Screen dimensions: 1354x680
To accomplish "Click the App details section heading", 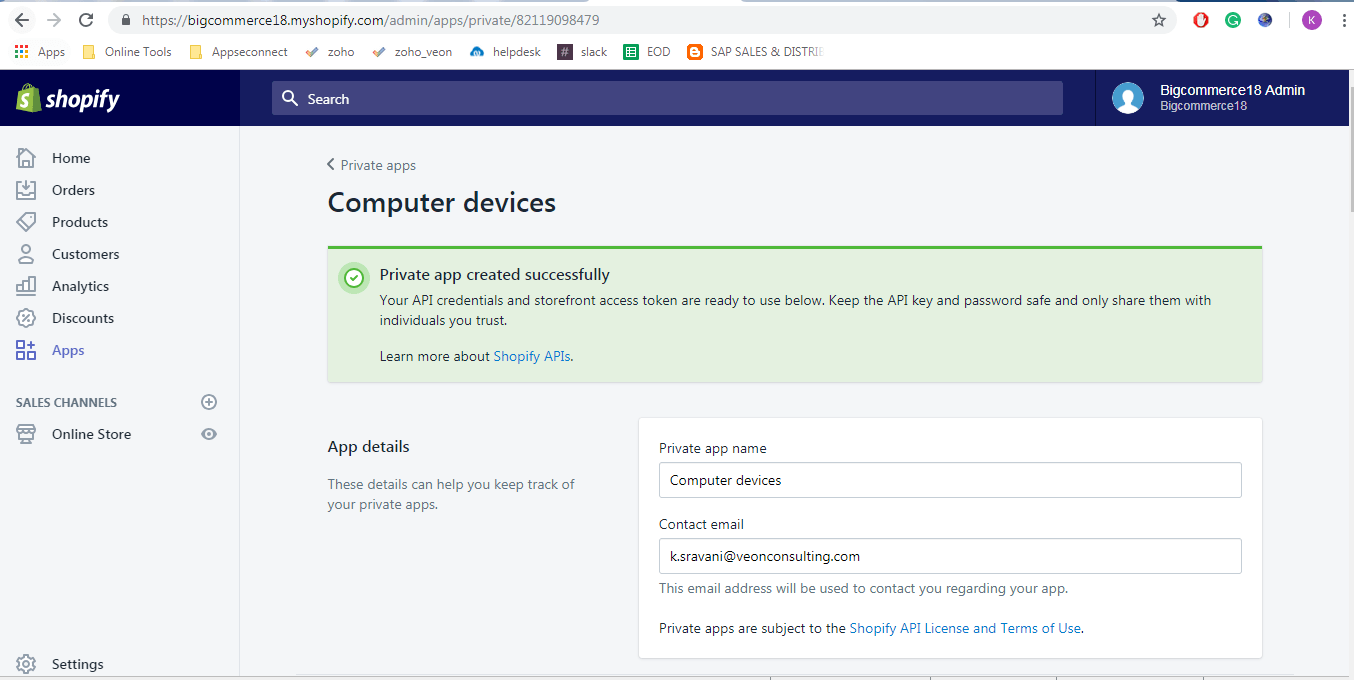I will [369, 446].
